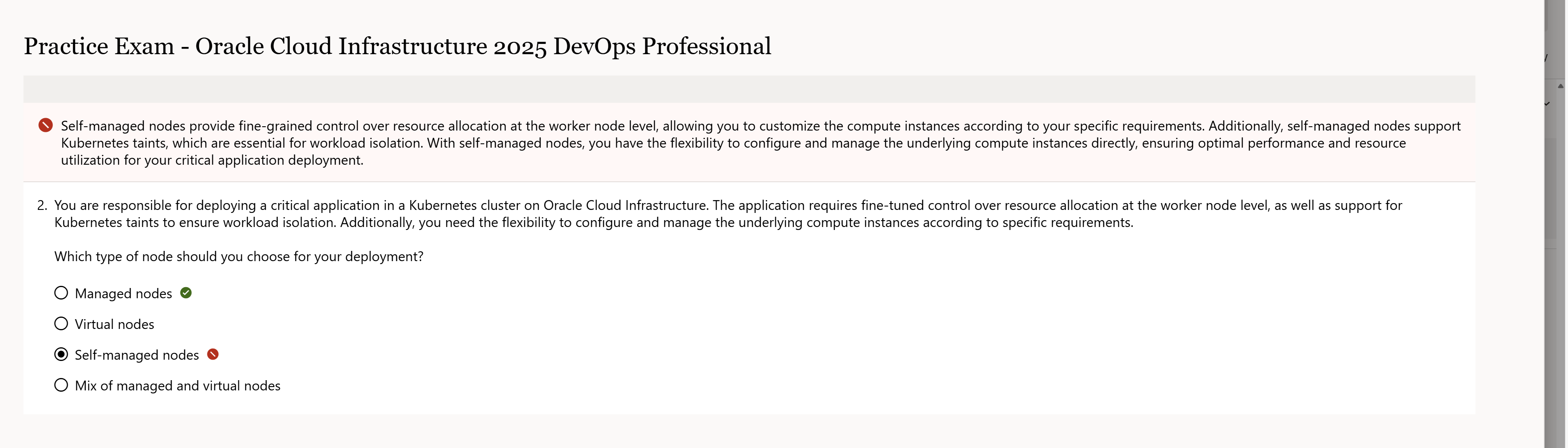
Task: Click the 'Which type of node' question line
Action: (238, 256)
